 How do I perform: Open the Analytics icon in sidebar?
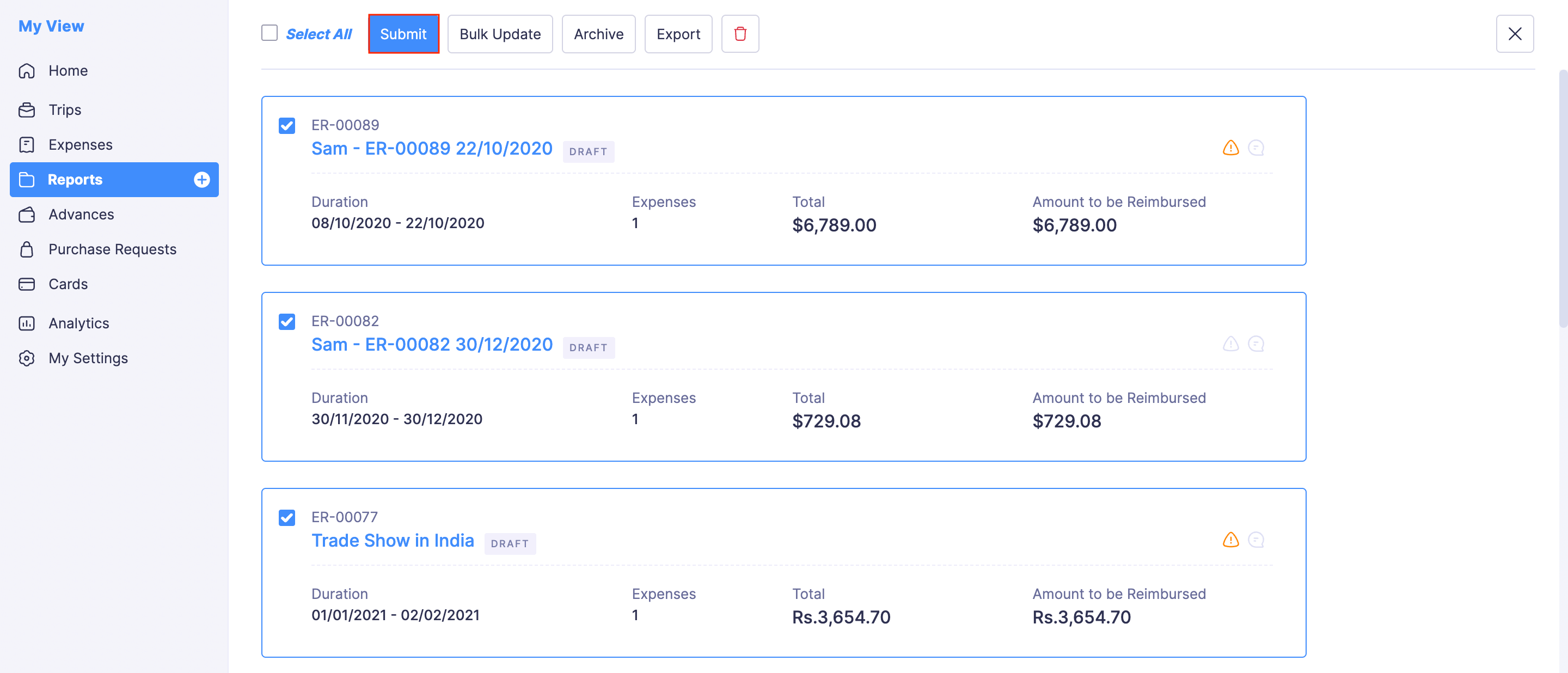[x=27, y=323]
